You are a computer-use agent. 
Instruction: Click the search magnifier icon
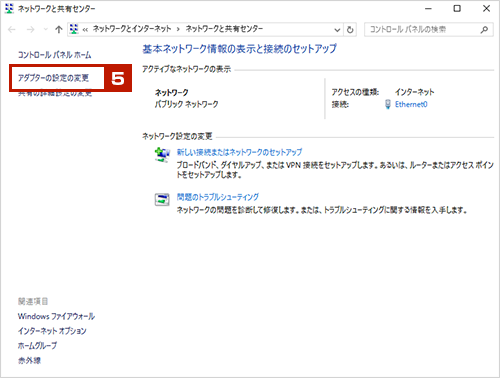(x=484, y=30)
